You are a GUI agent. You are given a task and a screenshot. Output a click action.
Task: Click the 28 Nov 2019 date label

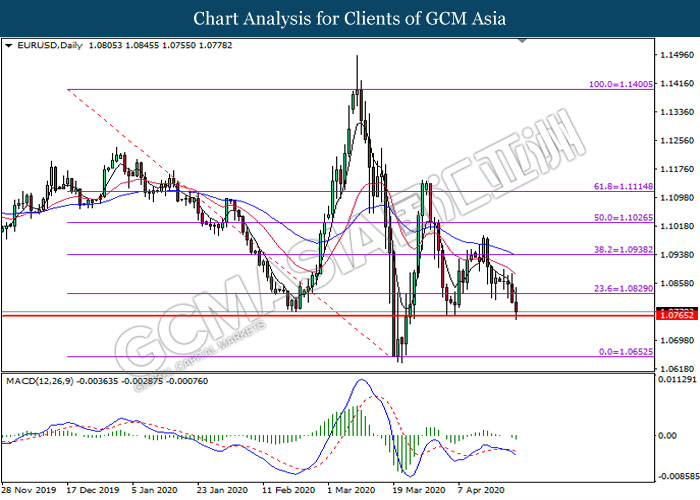point(29,490)
